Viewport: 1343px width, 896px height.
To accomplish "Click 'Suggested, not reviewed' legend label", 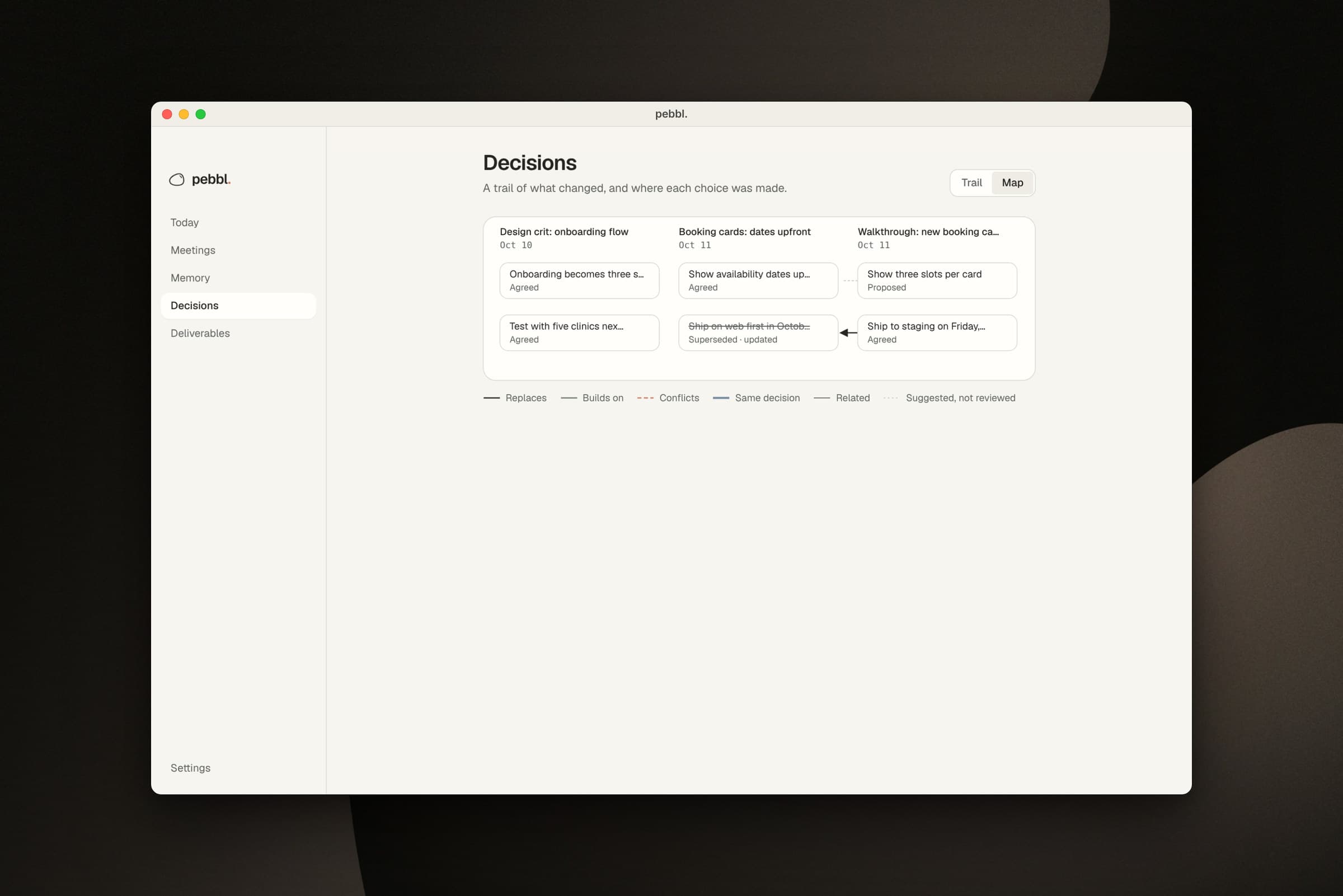I will point(960,398).
